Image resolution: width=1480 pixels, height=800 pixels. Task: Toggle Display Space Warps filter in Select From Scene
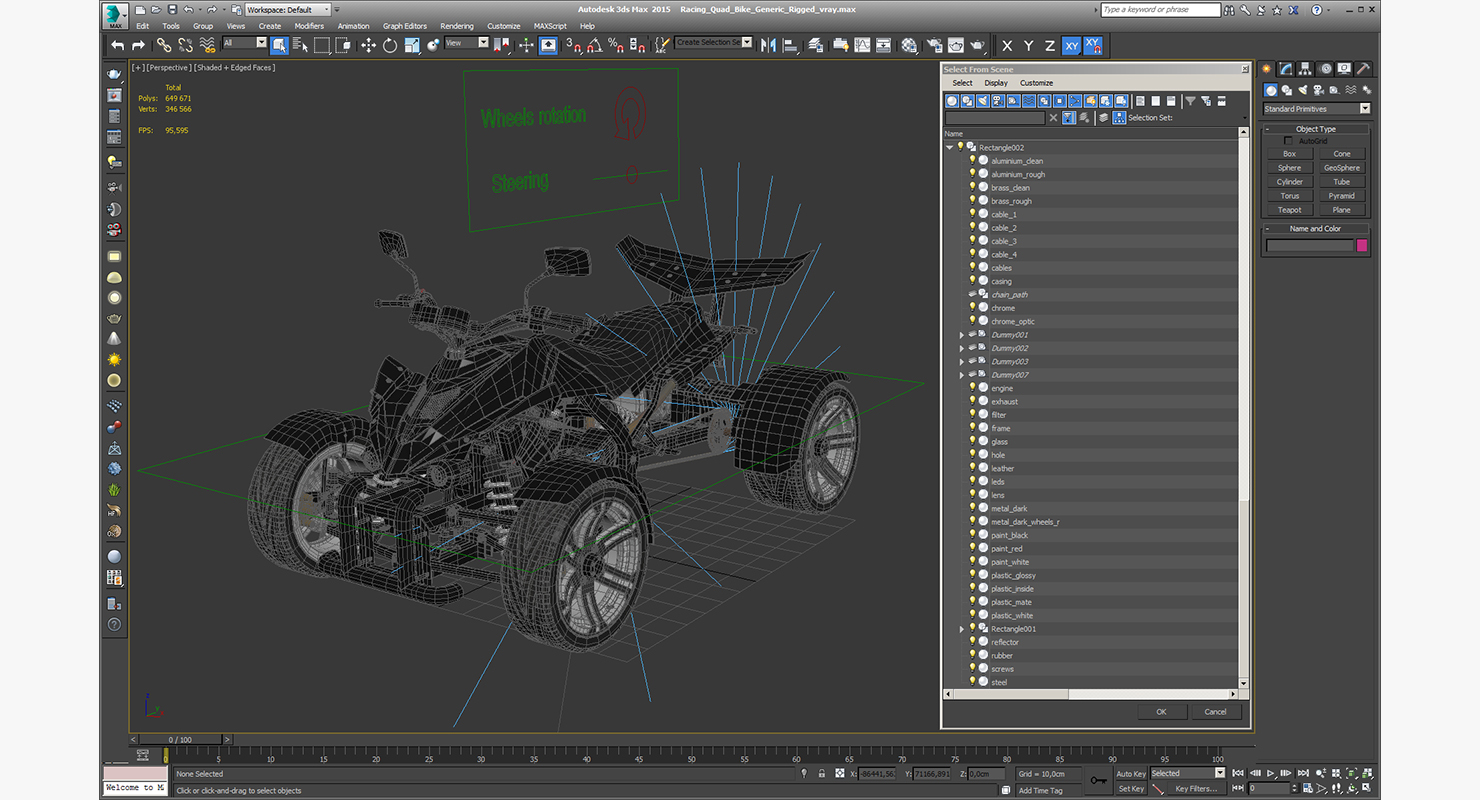pos(1029,101)
